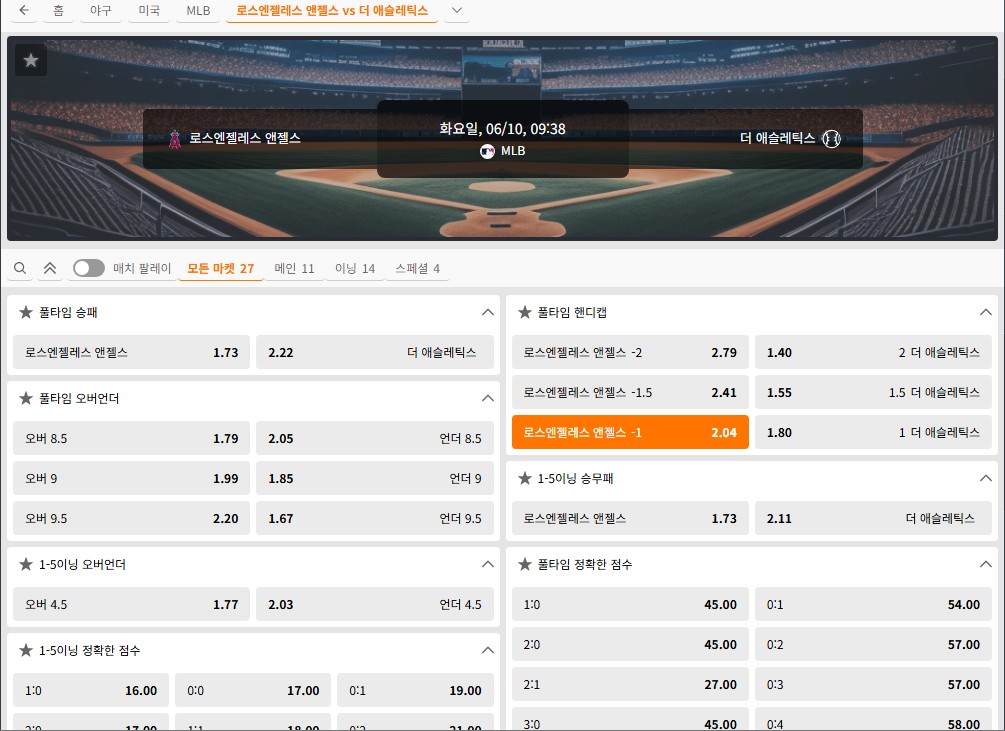Pick 오버 8.5 at 1.79
This screenshot has height=731, width=1005.
click(x=131, y=438)
